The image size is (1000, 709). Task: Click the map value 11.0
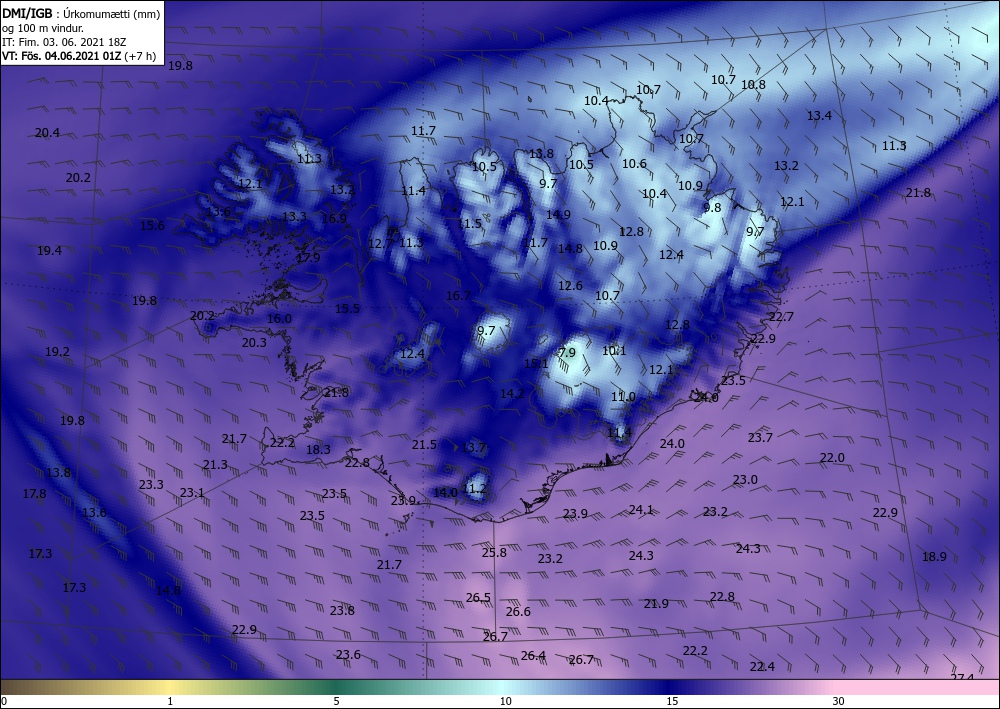pos(623,396)
